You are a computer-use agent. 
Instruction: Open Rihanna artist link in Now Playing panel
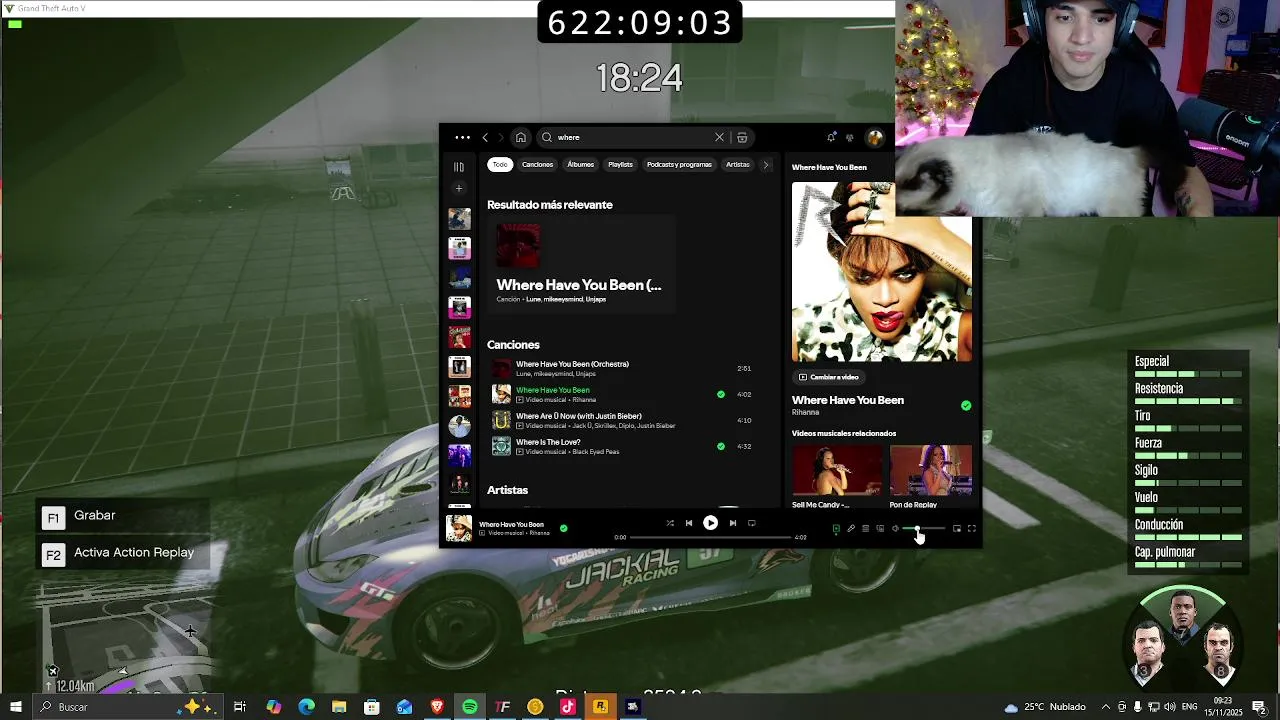tap(805, 412)
